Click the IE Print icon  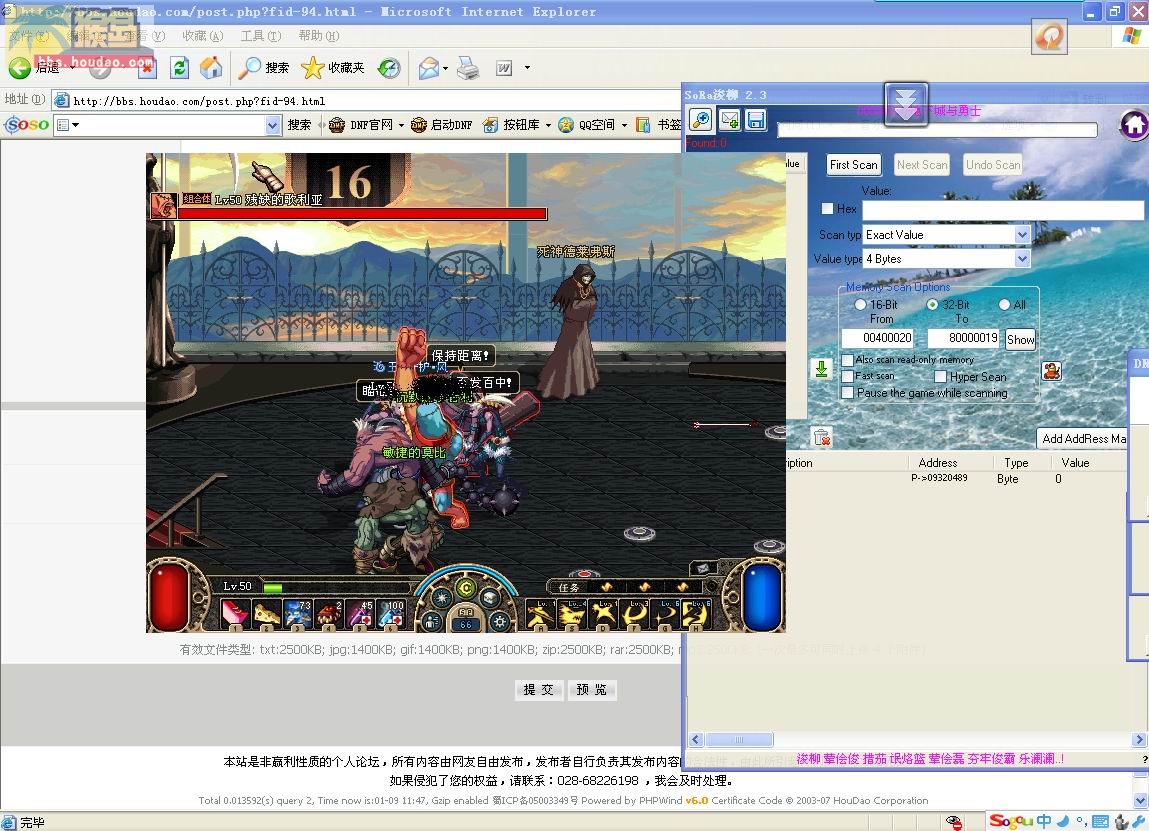tap(468, 68)
